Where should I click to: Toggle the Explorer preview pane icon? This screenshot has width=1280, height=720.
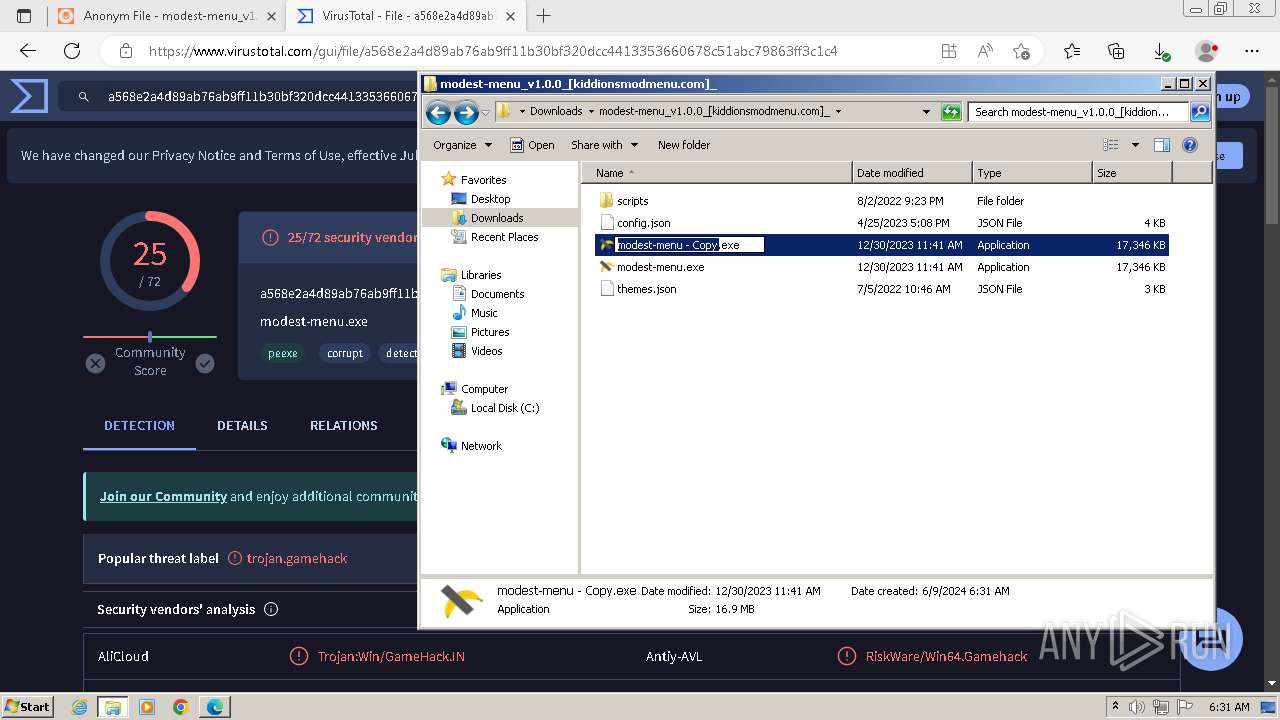(1162, 145)
